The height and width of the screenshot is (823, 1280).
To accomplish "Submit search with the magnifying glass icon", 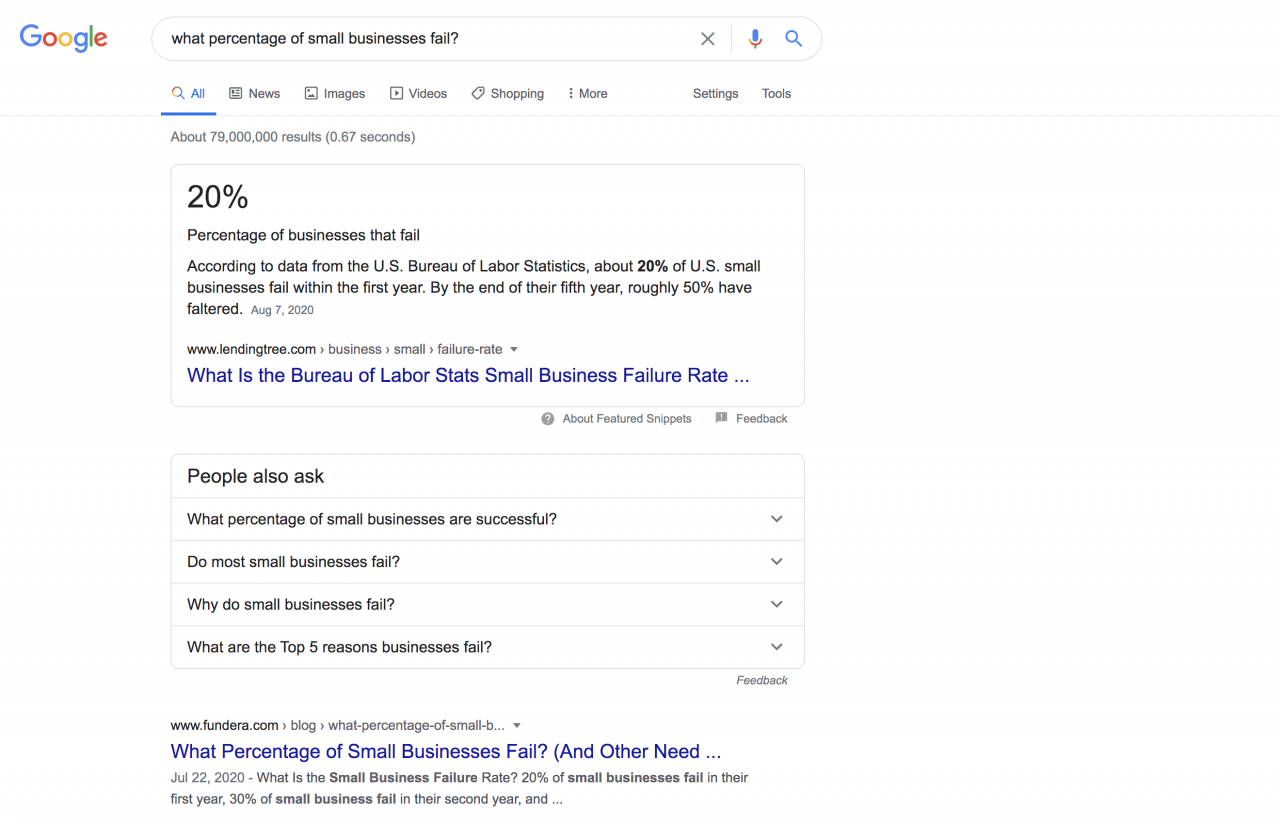I will 794,39.
